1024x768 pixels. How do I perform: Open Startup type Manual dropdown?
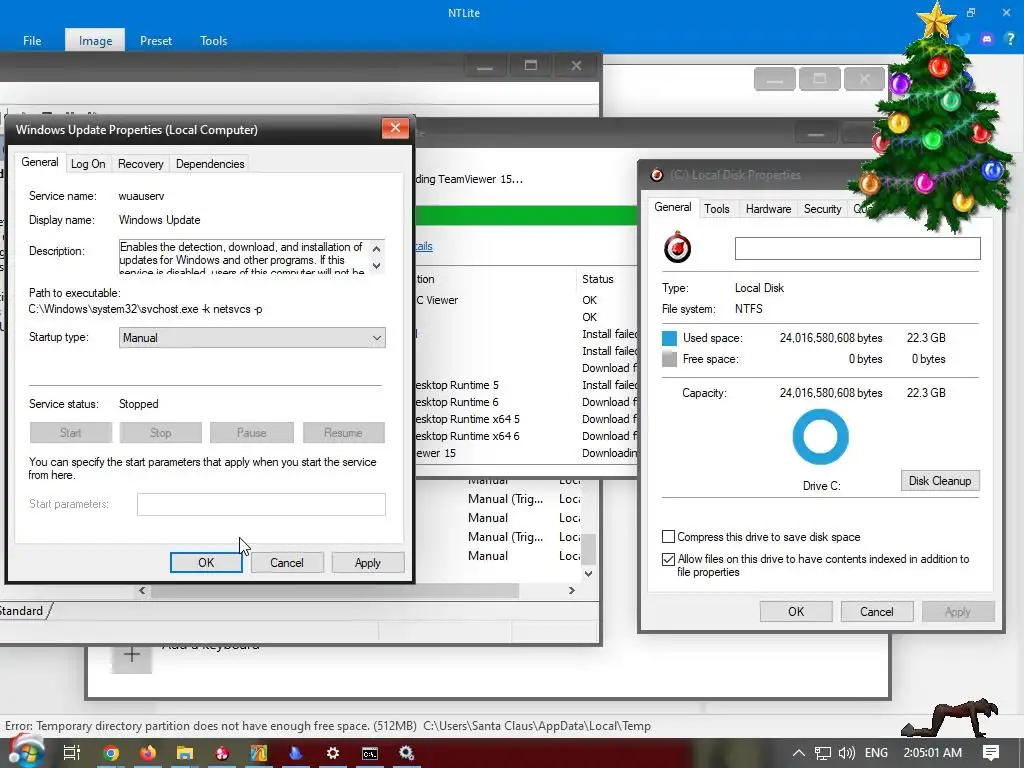point(252,338)
